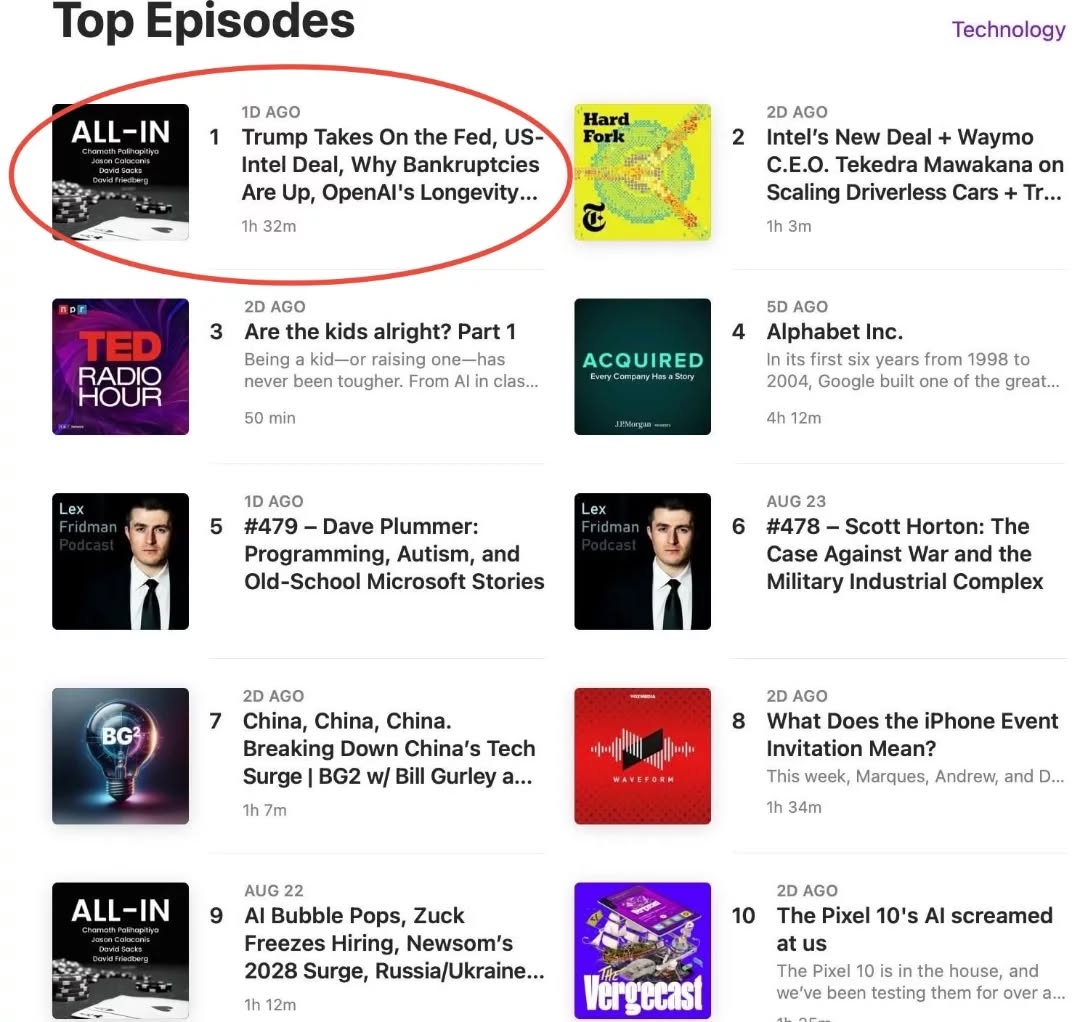
Task: Select 'The Pixel 10's AI screamed at us'
Action: click(915, 929)
